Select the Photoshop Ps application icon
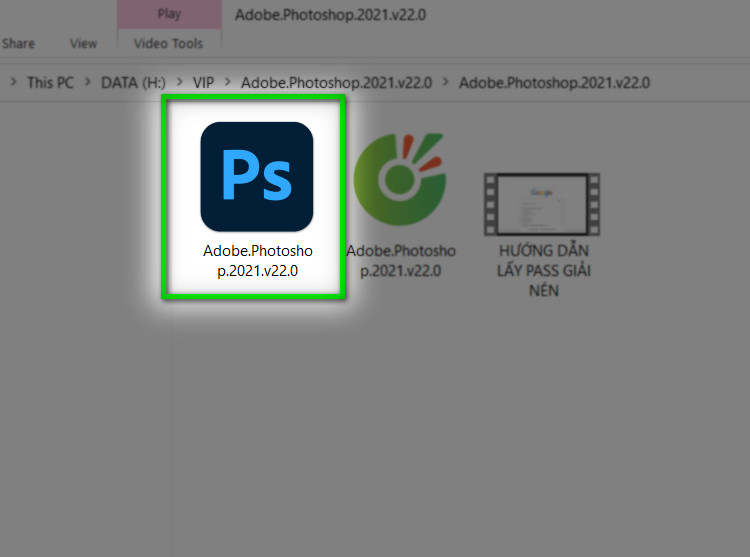 256,176
